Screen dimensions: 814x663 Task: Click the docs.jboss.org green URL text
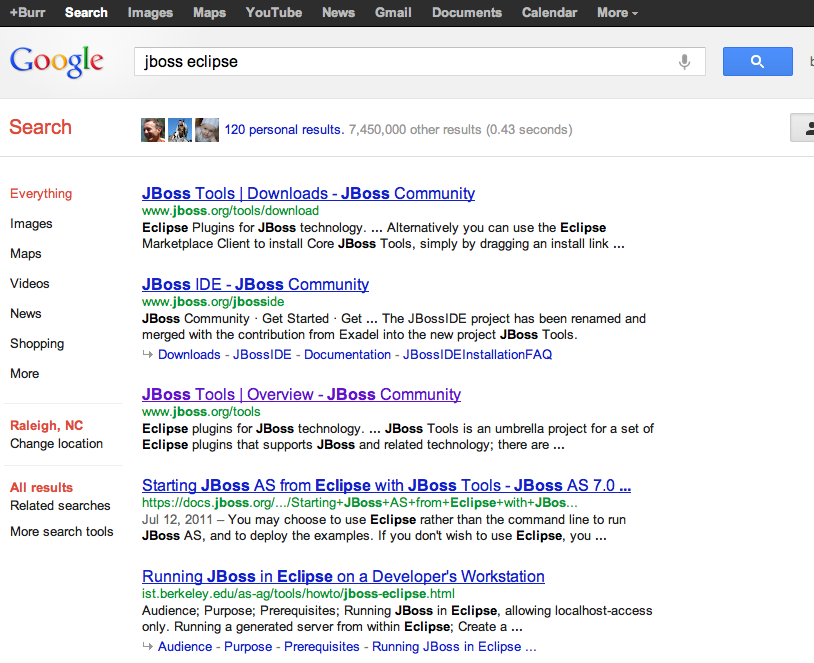click(x=359, y=503)
